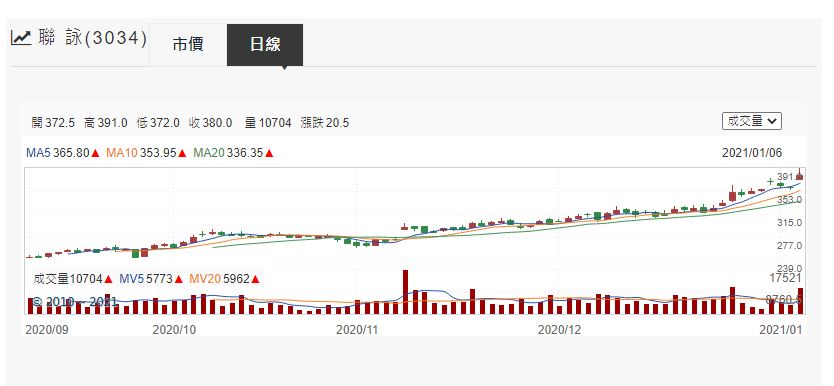The height and width of the screenshot is (386, 834).
Task: Click the tallest volume bar in mid-November
Action: (405, 292)
